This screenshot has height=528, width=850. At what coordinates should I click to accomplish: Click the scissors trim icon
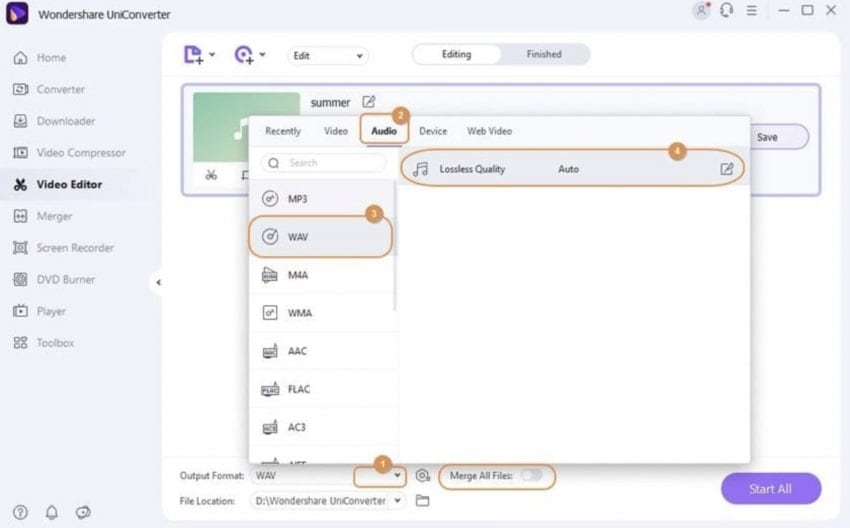[x=211, y=175]
